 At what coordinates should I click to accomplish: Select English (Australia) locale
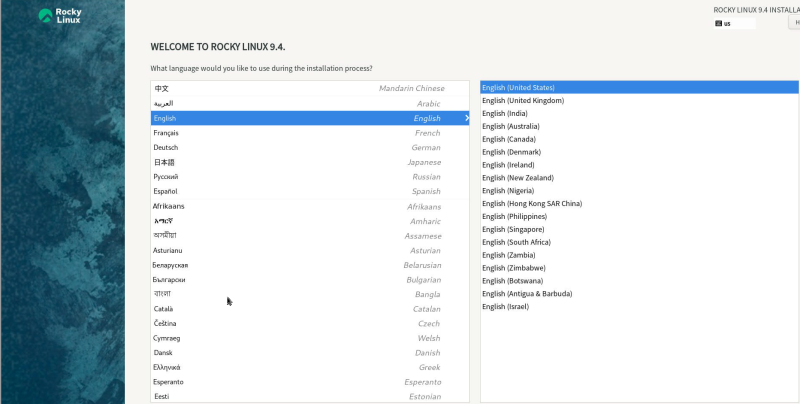(x=513, y=126)
